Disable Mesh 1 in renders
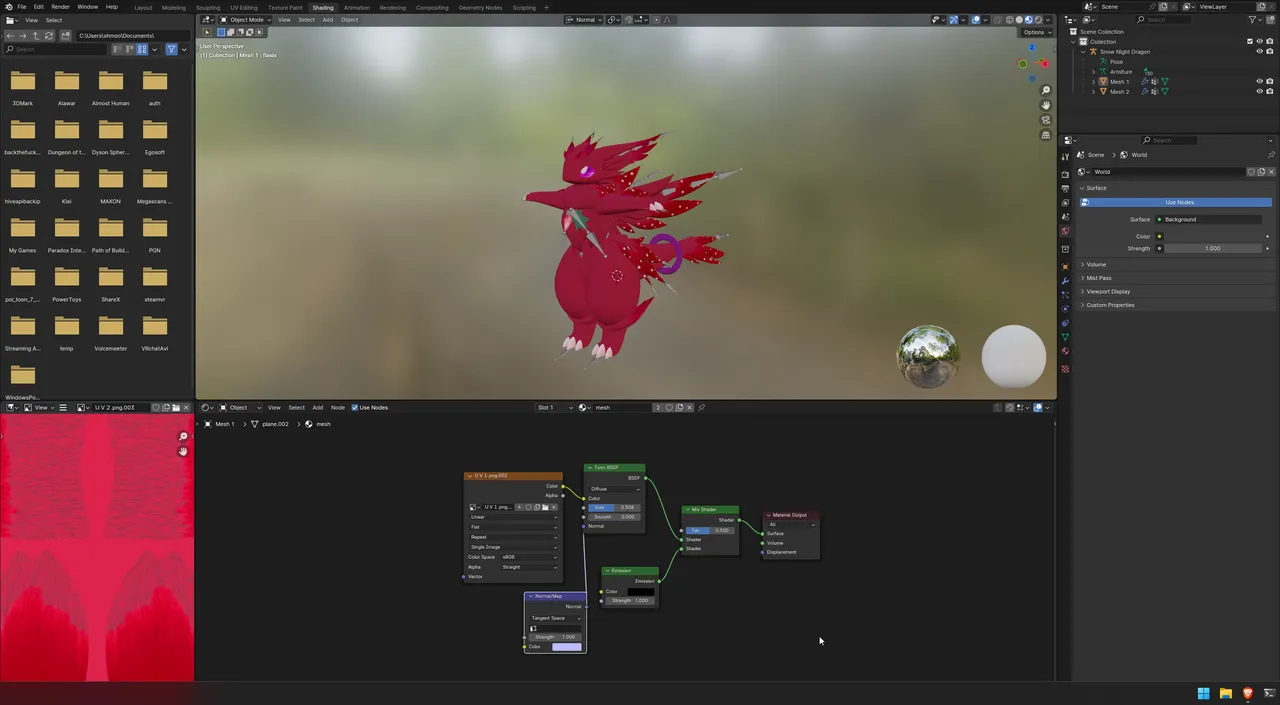The image size is (1280, 705). point(1269,82)
